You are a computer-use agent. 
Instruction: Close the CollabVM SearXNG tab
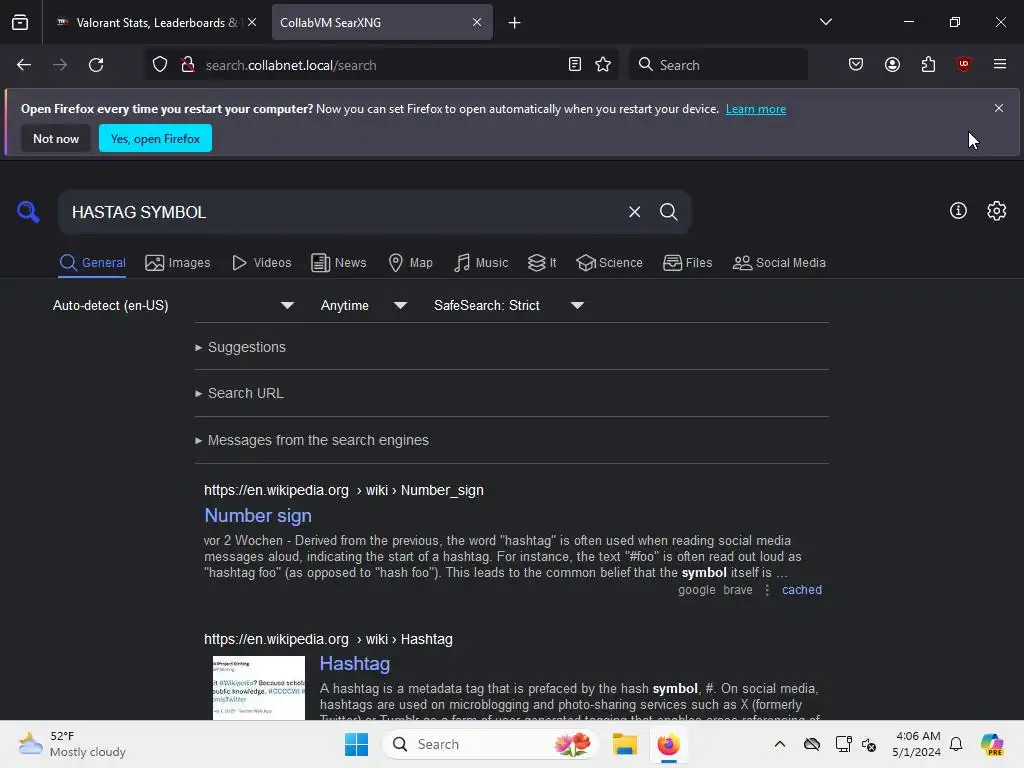tap(477, 22)
